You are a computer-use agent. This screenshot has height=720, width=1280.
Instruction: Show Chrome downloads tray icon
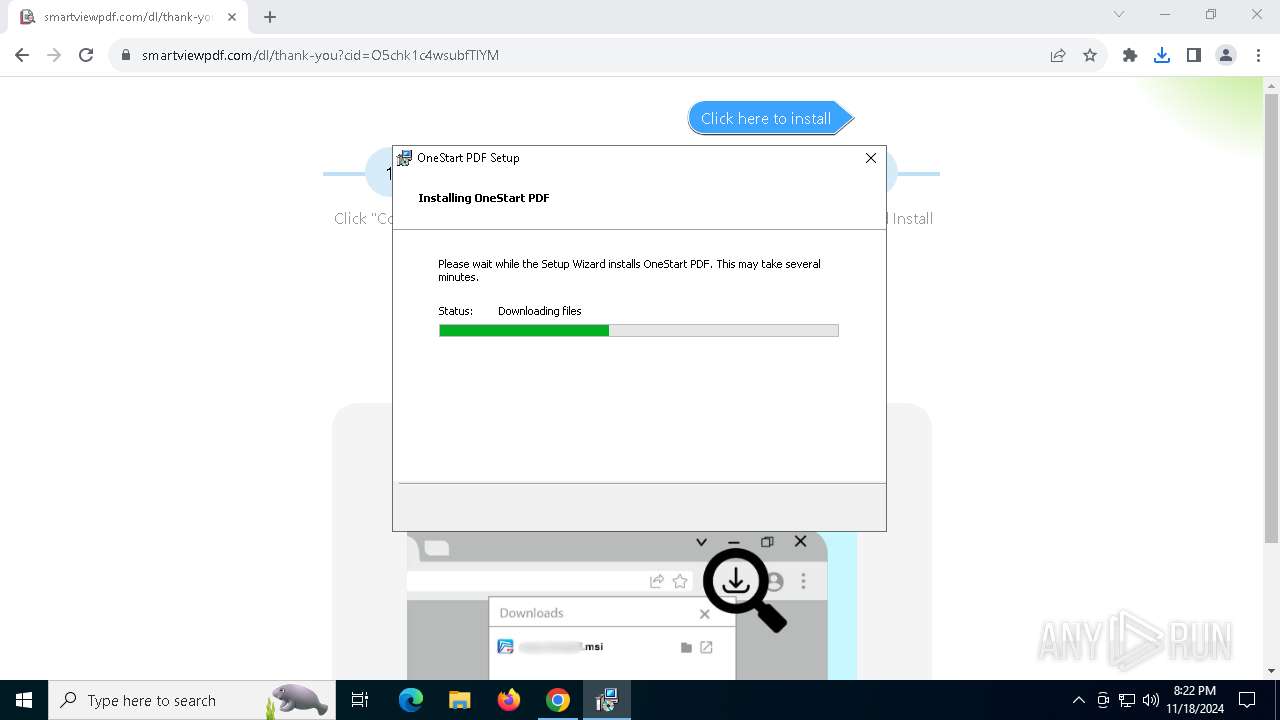click(x=1162, y=55)
